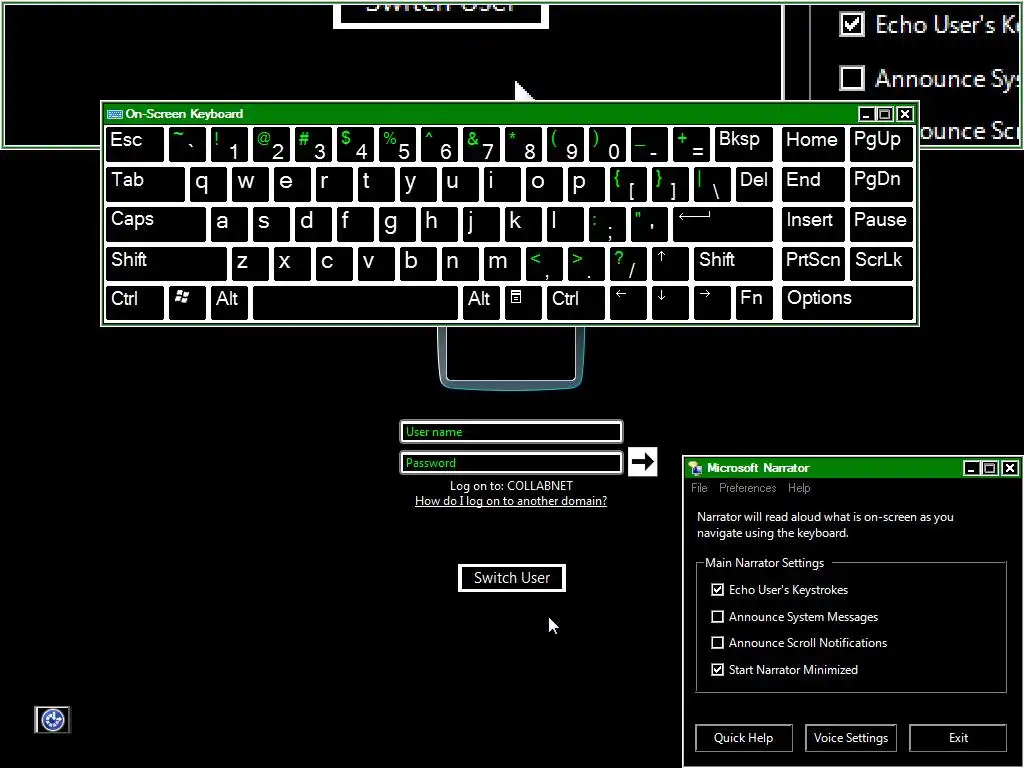Tap the down arrow key

tap(670, 302)
